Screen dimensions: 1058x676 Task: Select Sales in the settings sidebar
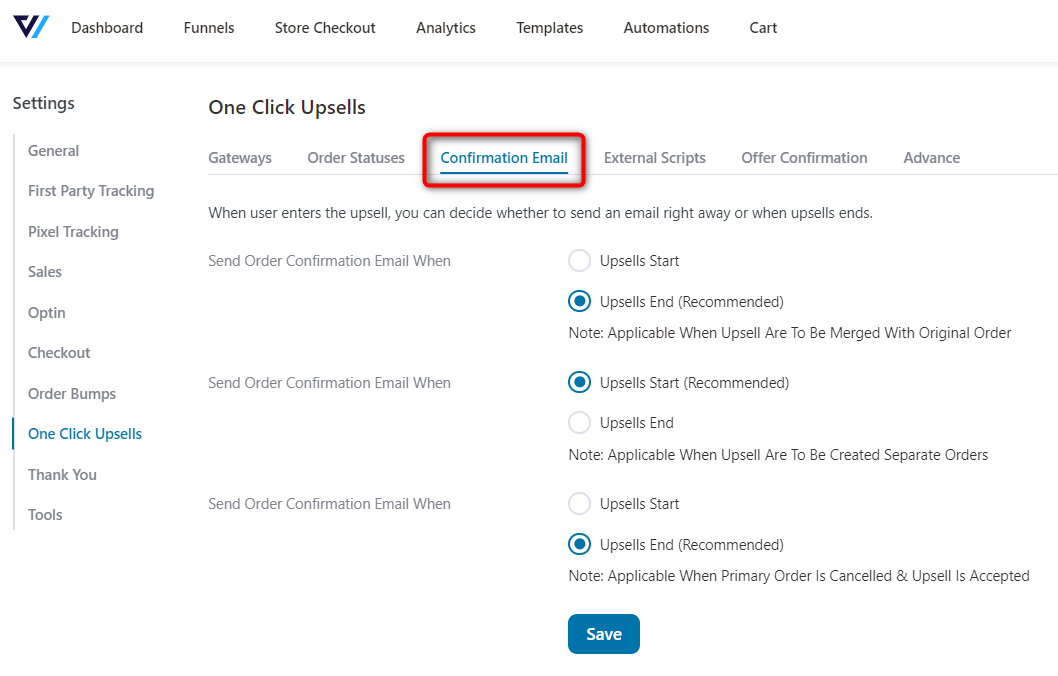[x=45, y=272]
